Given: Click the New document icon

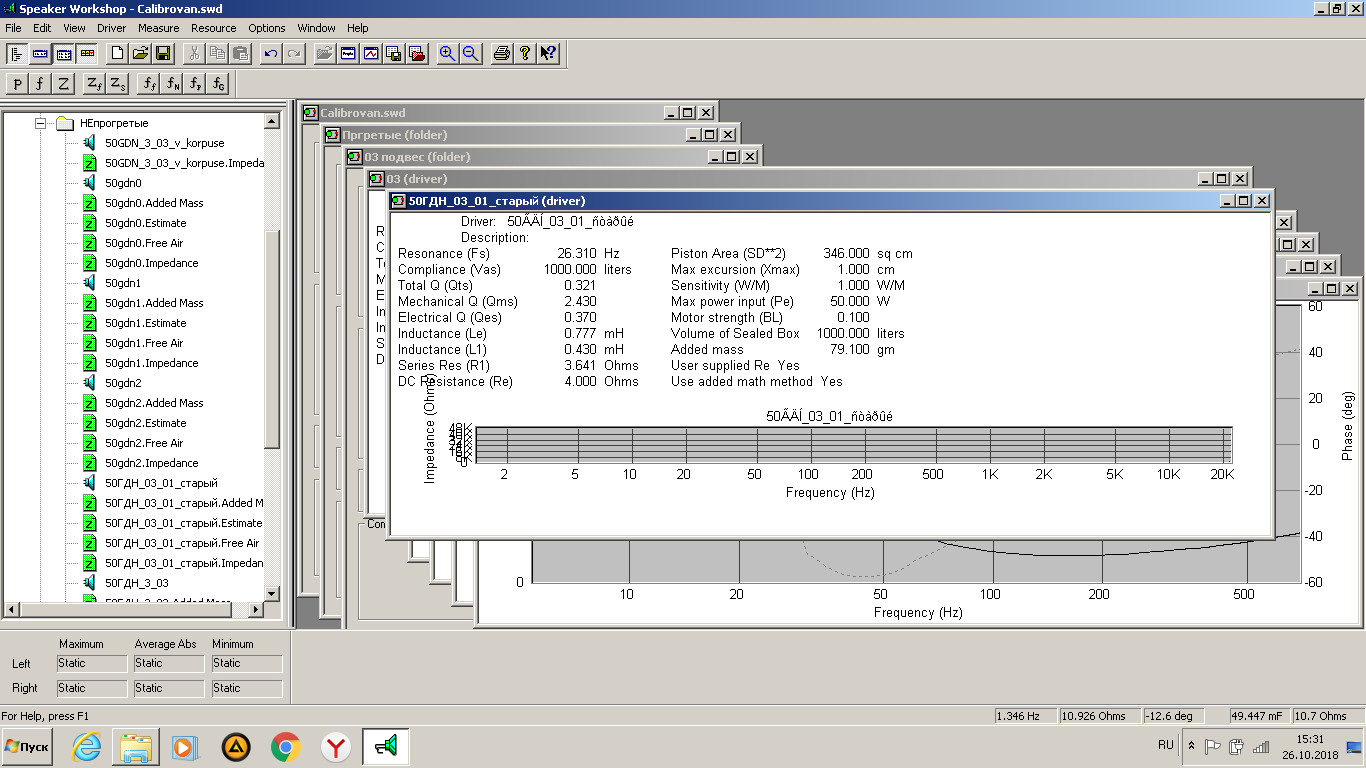Looking at the screenshot, I should [x=117, y=54].
